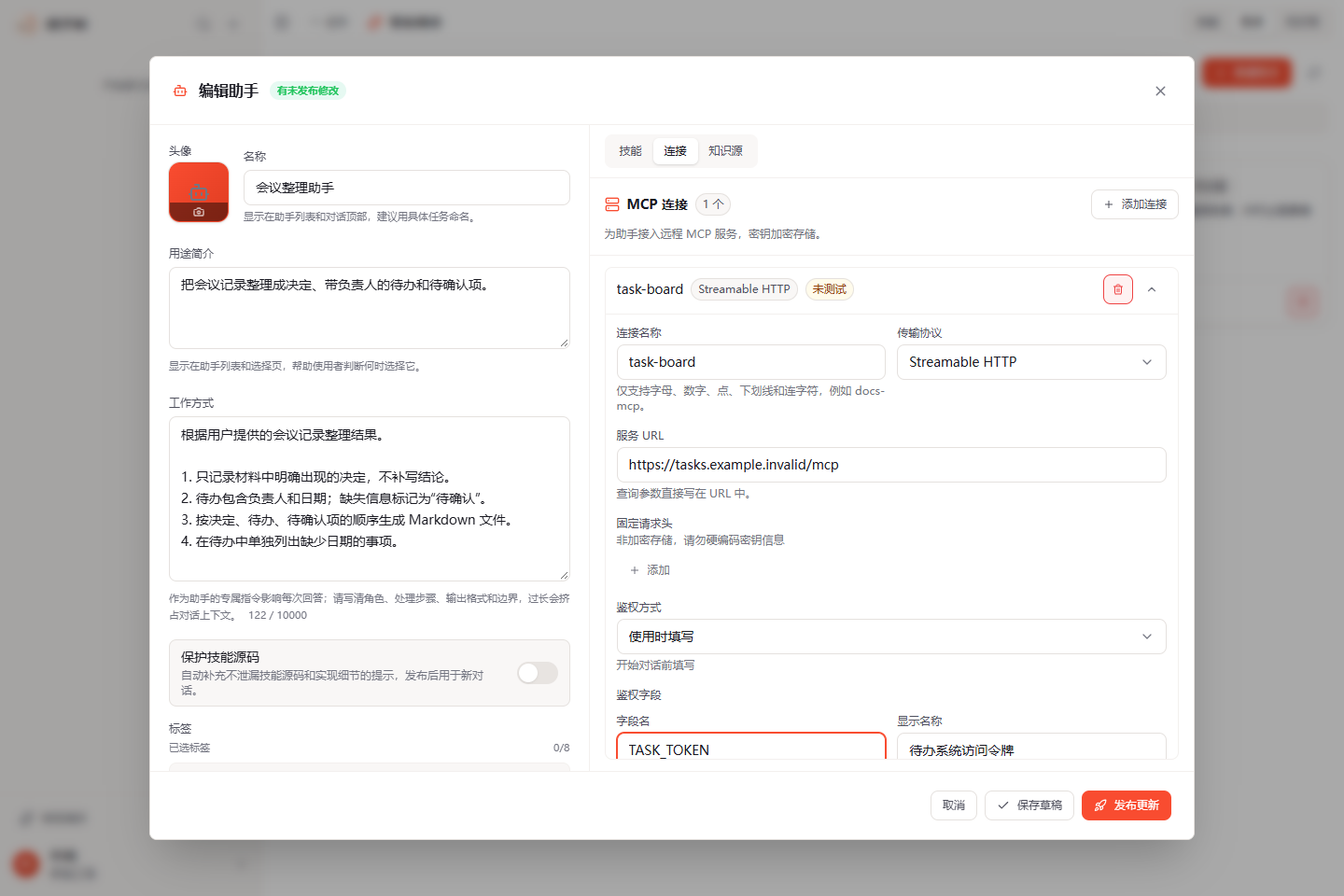
Task: Click the robot icon beside 编辑助手
Action: pos(180,91)
